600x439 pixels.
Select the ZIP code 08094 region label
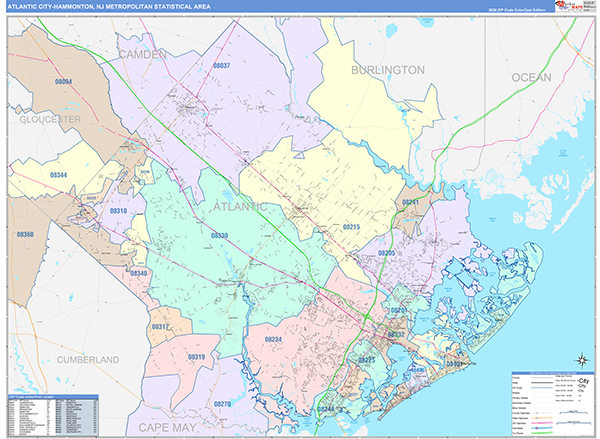pyautogui.click(x=63, y=80)
